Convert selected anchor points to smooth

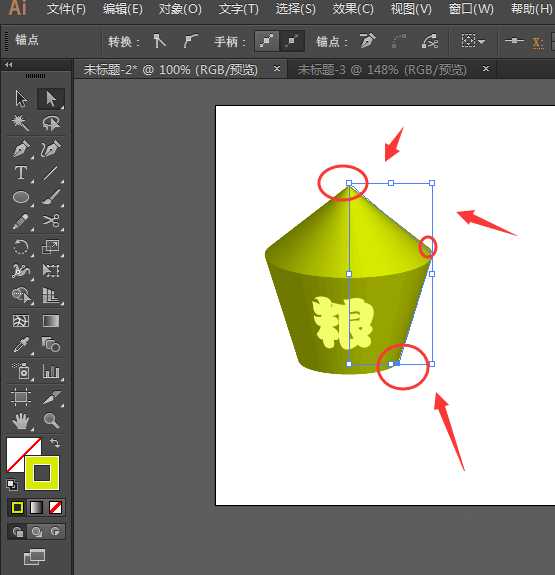[x=190, y=41]
